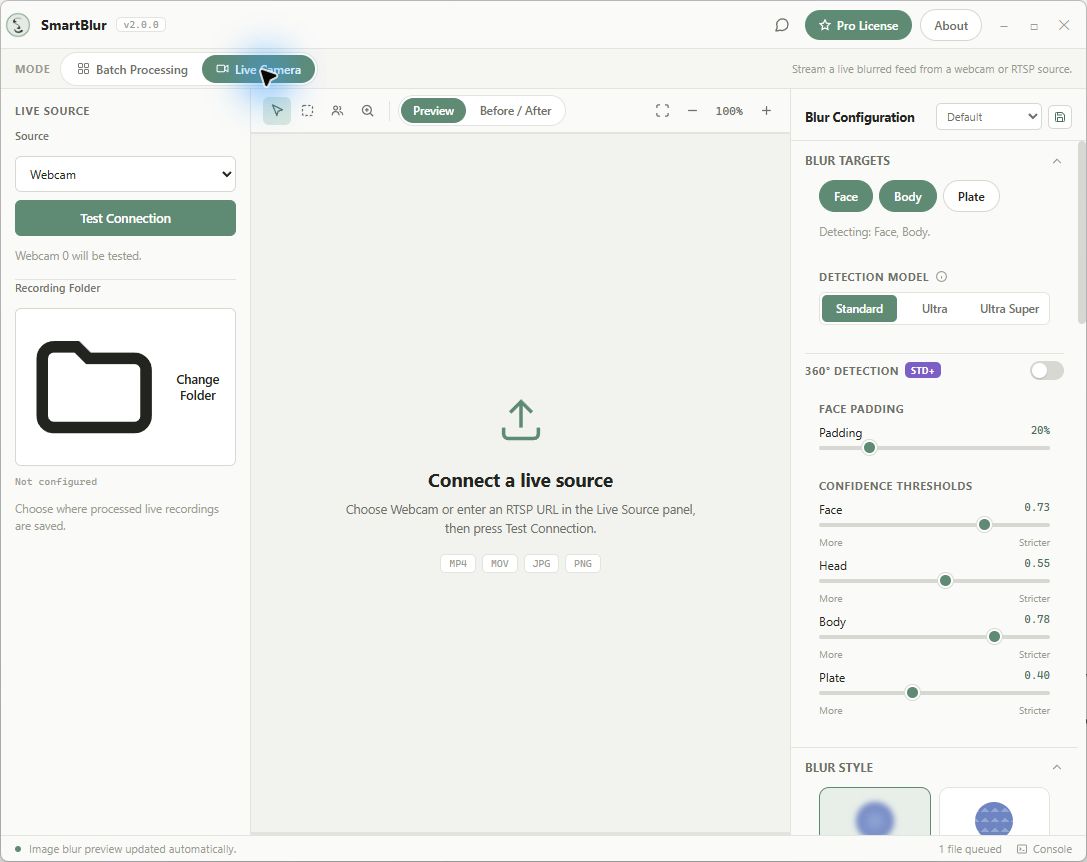Collapse the Blur Targets section
Screen dimensions: 1087x862
pyautogui.click(x=1056, y=161)
